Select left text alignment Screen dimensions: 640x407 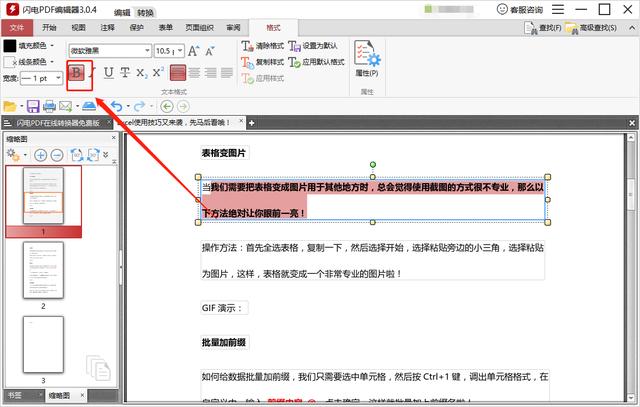pos(178,73)
